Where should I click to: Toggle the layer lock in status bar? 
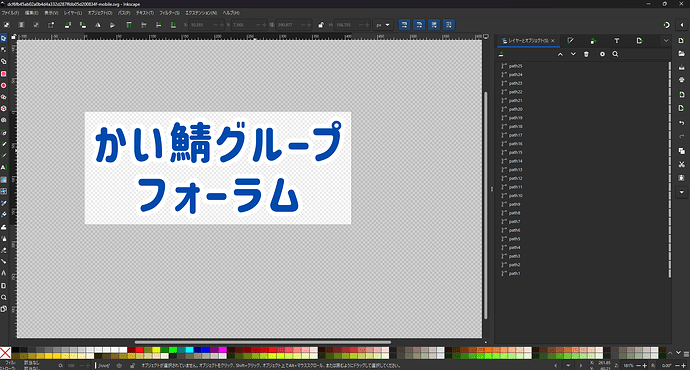(x=132, y=366)
